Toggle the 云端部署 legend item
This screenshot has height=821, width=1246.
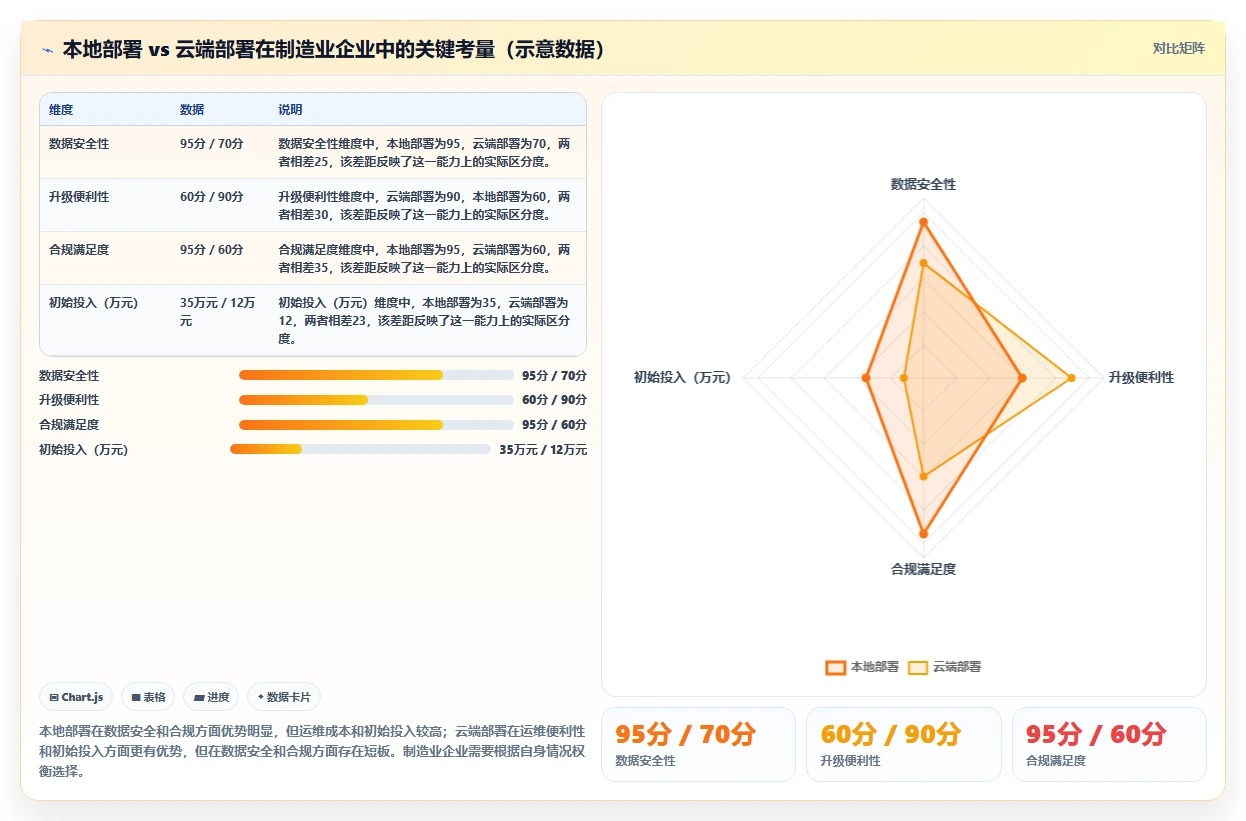coord(944,667)
